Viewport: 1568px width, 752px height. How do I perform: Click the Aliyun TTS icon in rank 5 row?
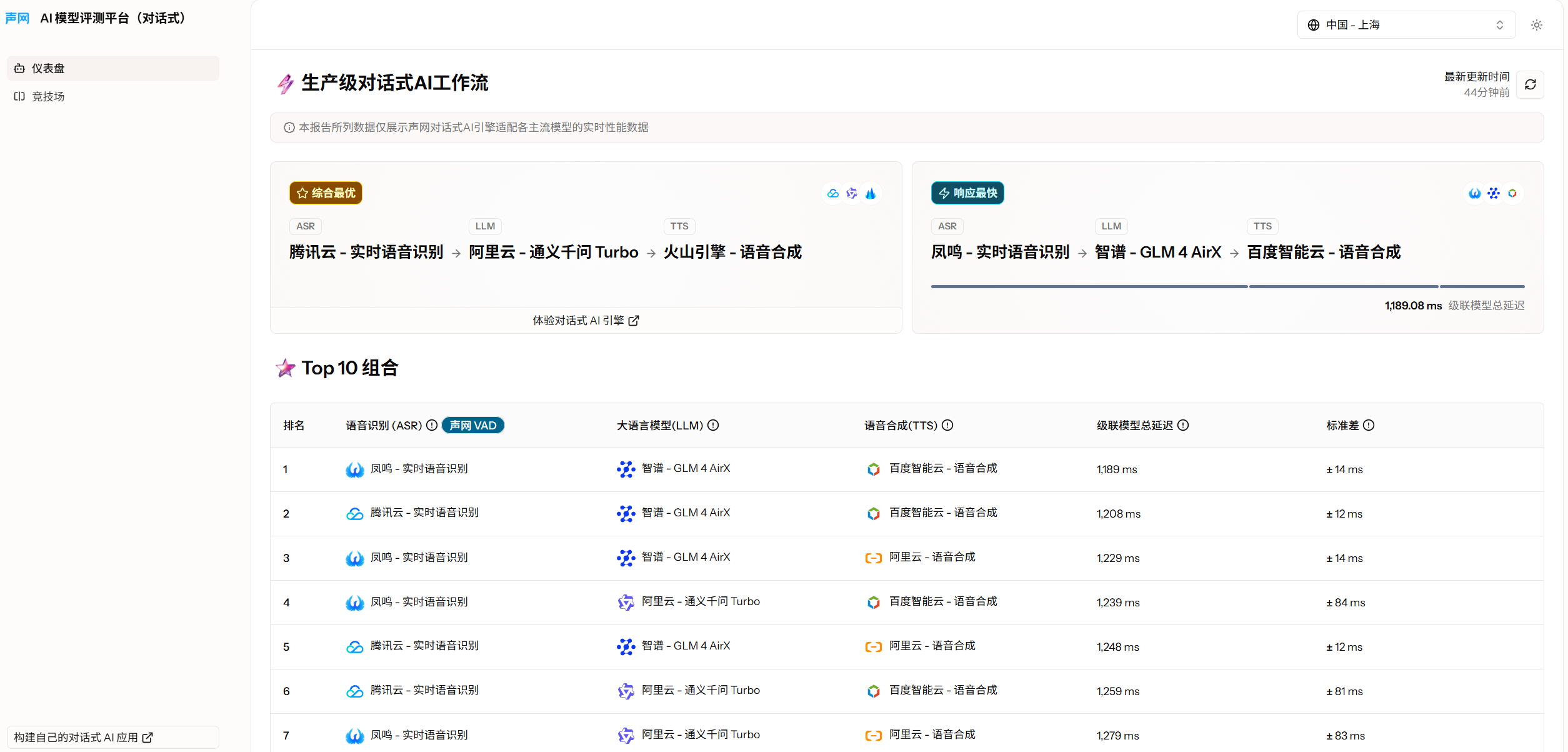[874, 647]
